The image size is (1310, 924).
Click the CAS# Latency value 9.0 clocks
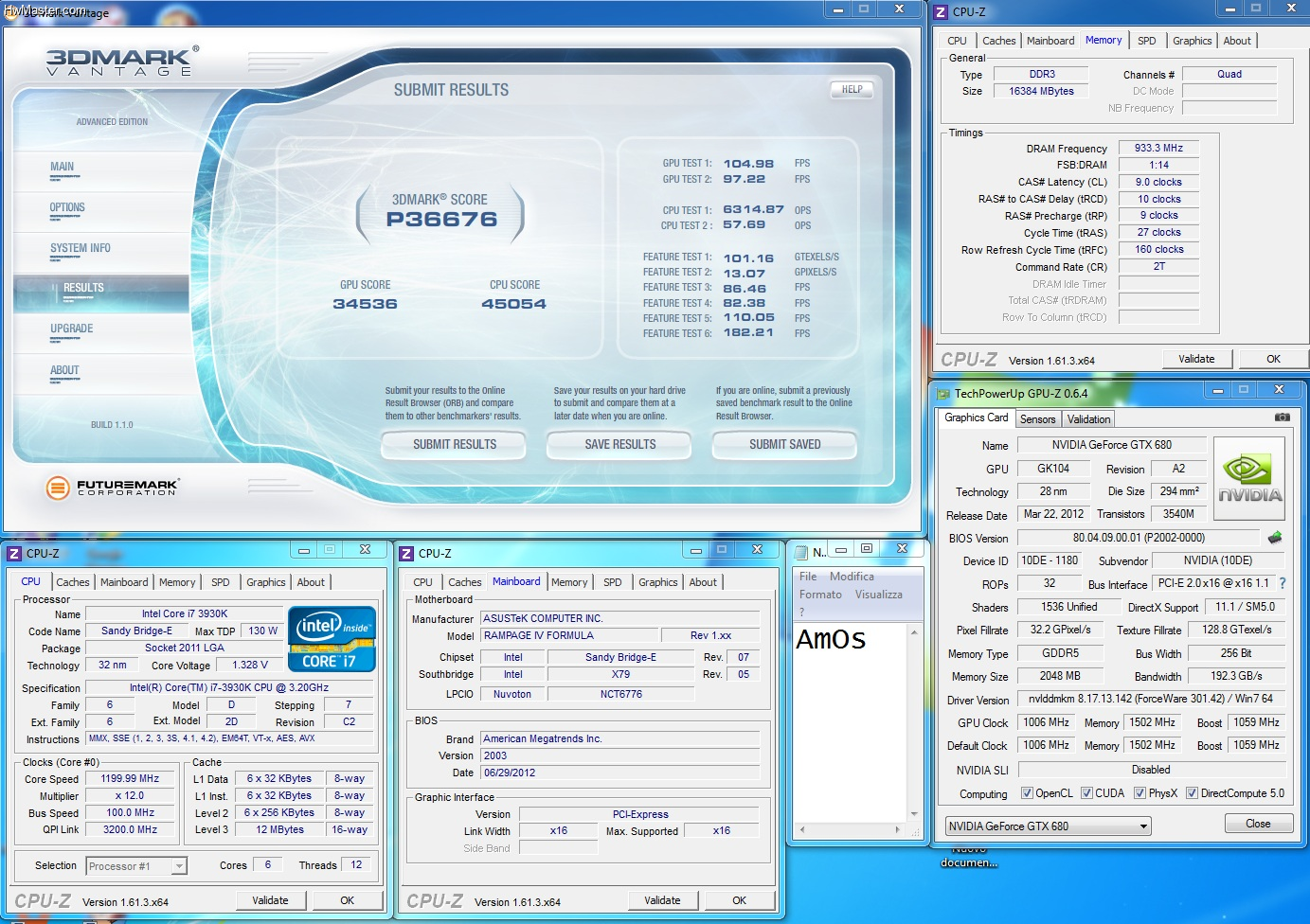1158,182
